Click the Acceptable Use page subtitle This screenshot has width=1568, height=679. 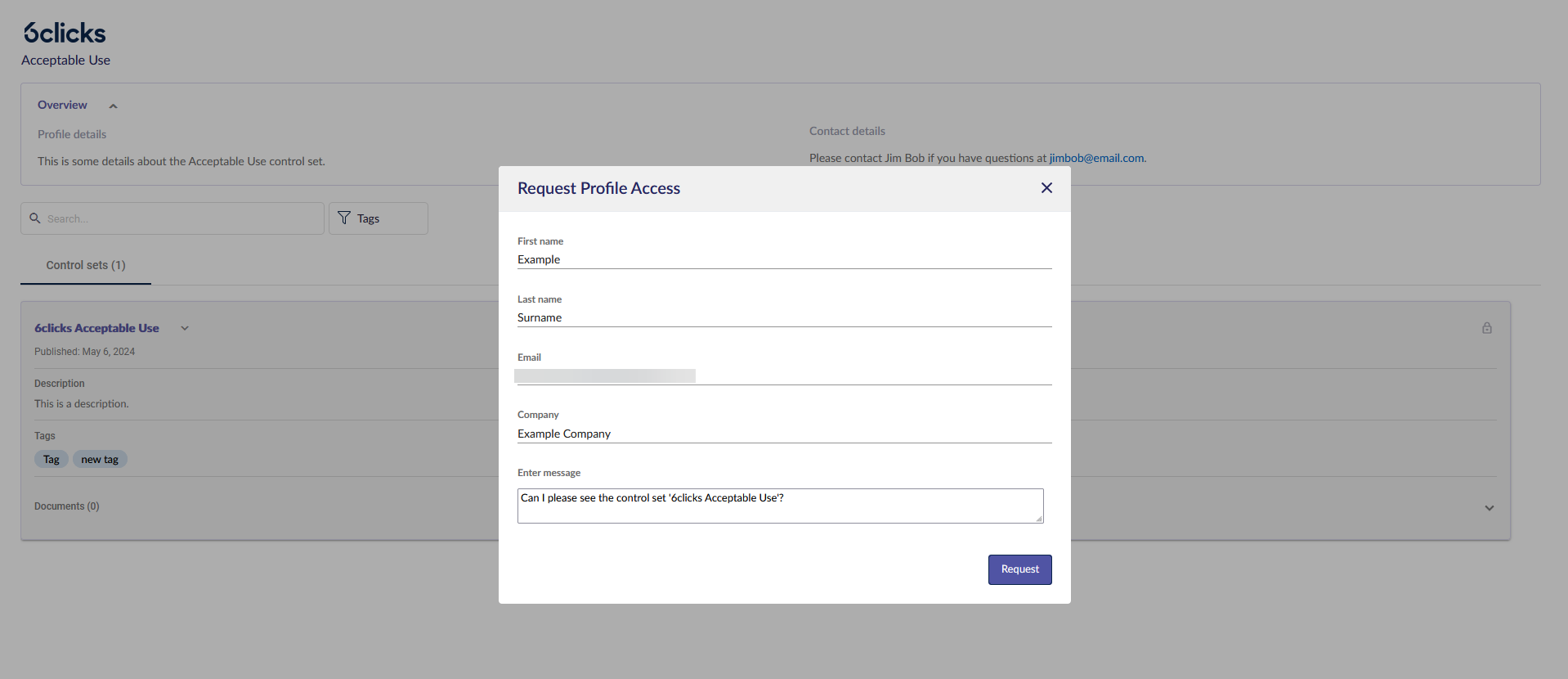(x=65, y=61)
